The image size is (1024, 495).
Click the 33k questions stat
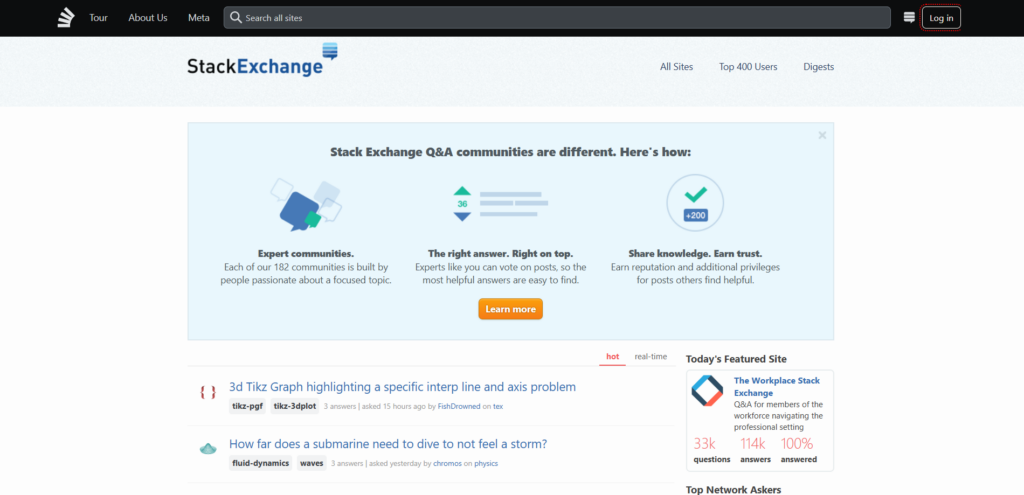point(712,451)
